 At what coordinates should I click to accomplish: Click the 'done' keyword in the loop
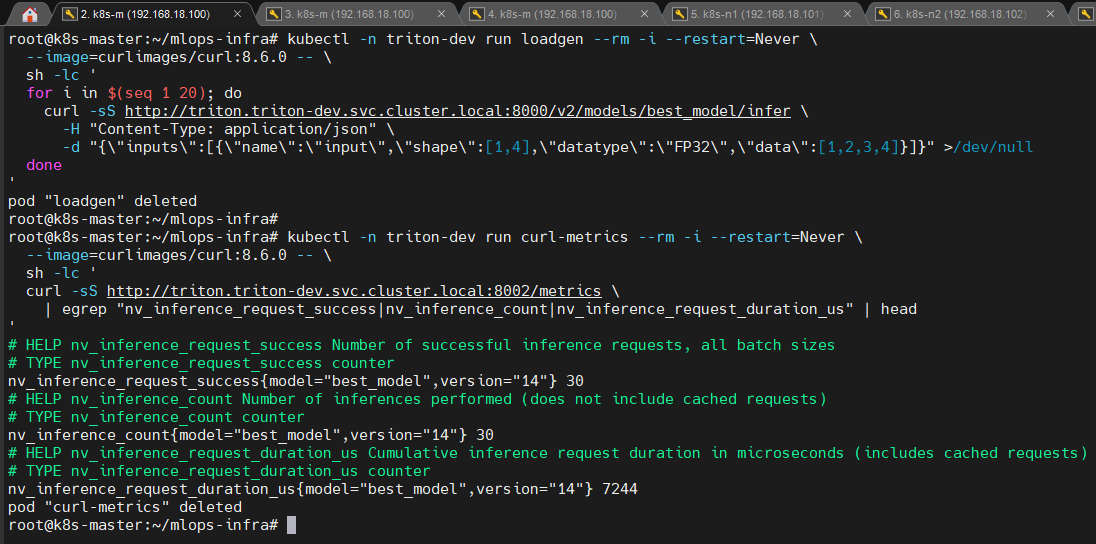click(x=44, y=165)
